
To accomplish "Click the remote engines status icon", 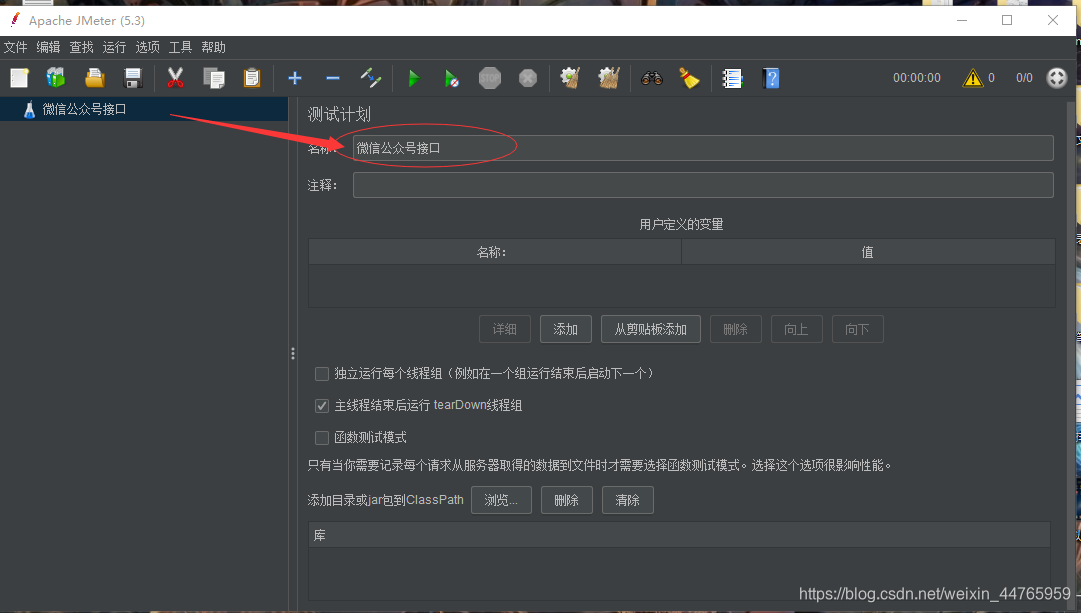I will pos(1056,78).
